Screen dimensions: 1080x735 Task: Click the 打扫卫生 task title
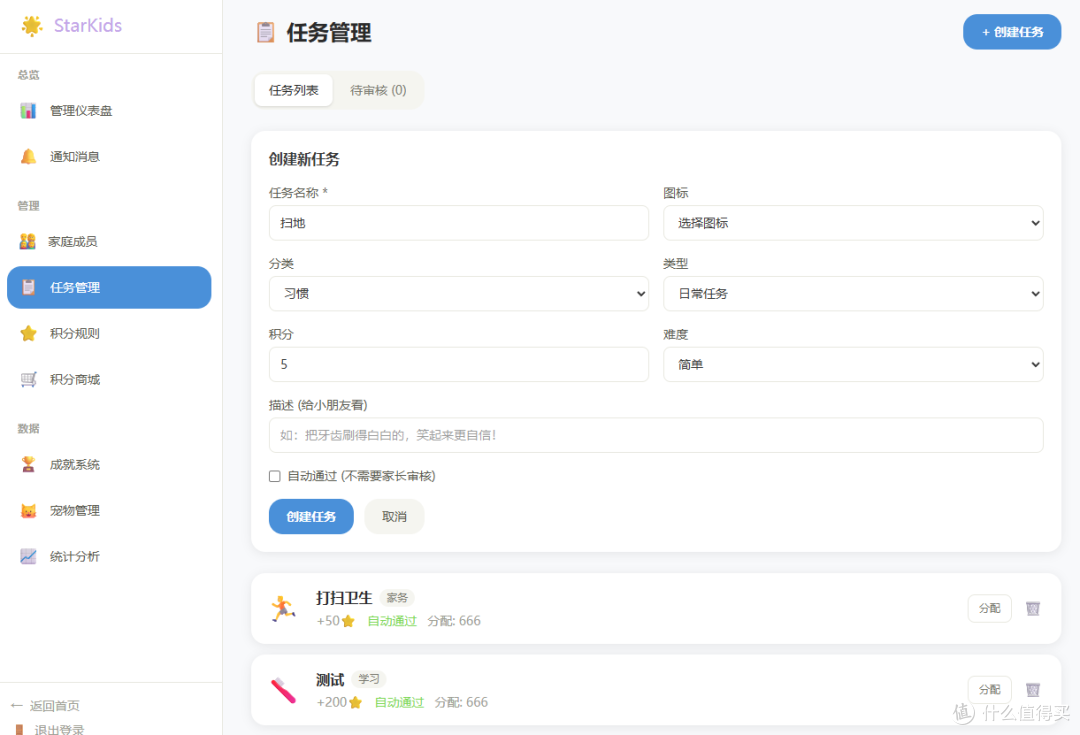tap(344, 598)
